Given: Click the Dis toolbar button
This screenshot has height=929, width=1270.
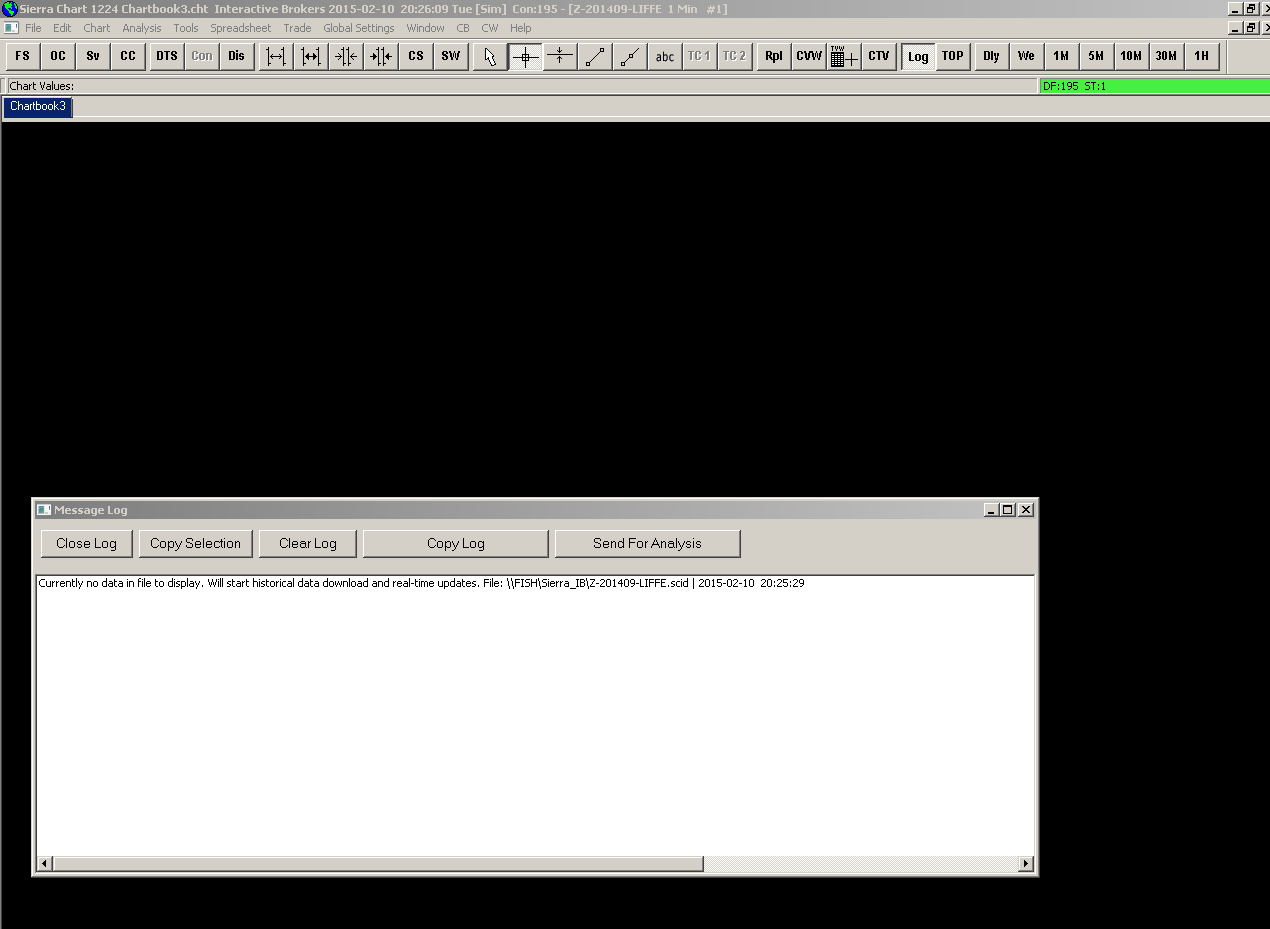Looking at the screenshot, I should coord(237,56).
